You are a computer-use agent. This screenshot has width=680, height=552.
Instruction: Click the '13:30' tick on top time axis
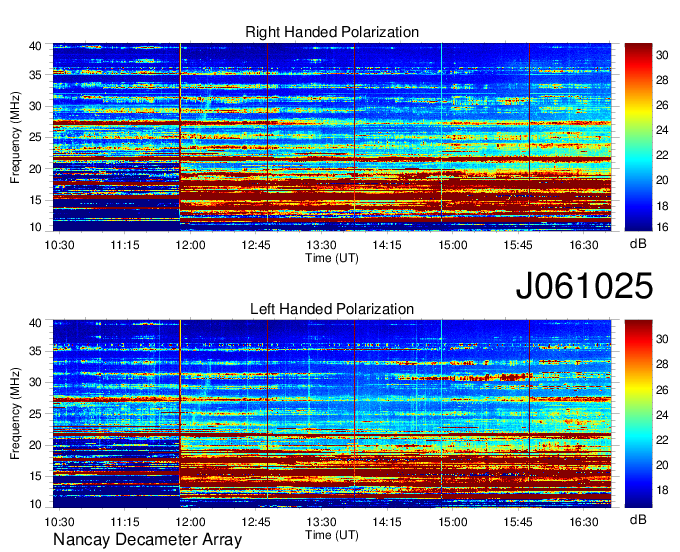pos(321,245)
